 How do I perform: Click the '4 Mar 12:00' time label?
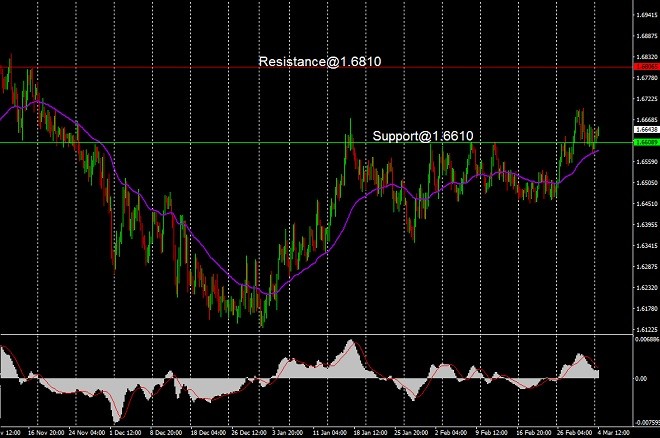613,433
